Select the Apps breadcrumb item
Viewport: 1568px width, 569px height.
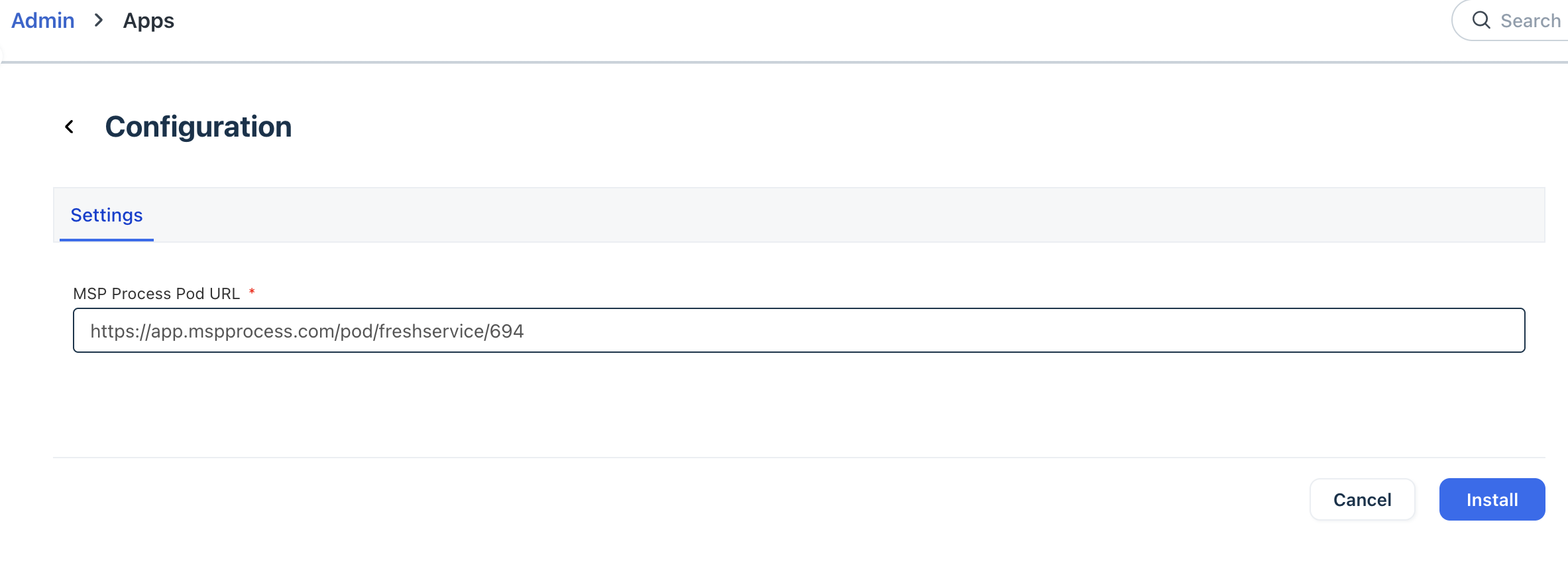pos(148,21)
